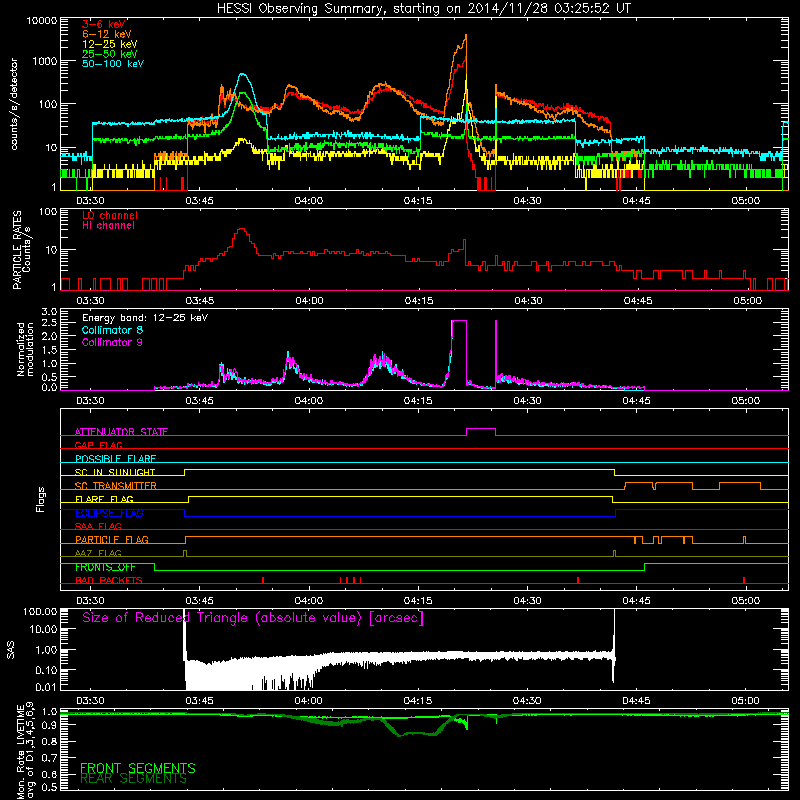Click the Mon. Rate LIVETIME y-axis label
This screenshot has width=800, height=800.
(x=24, y=752)
